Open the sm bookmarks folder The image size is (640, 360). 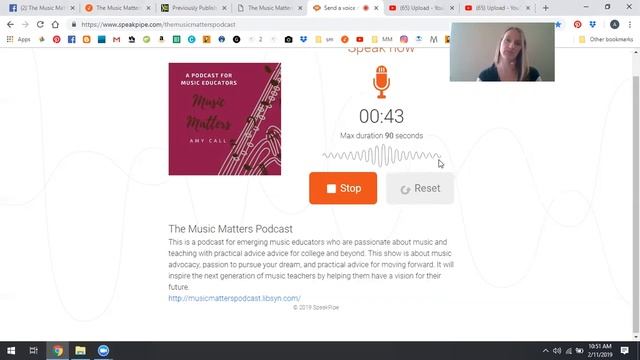324,39
